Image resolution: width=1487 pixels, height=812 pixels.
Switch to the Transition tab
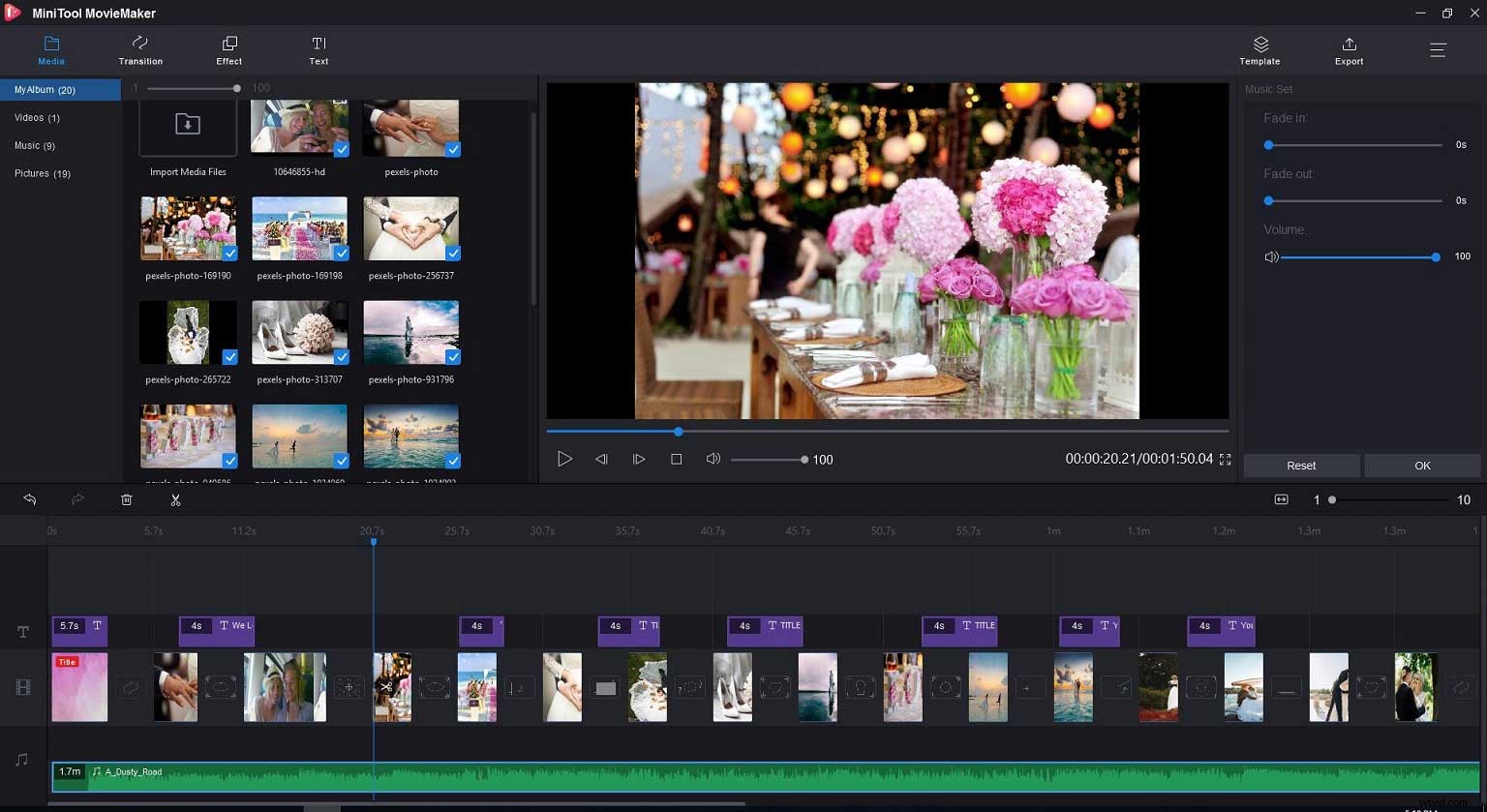139,49
